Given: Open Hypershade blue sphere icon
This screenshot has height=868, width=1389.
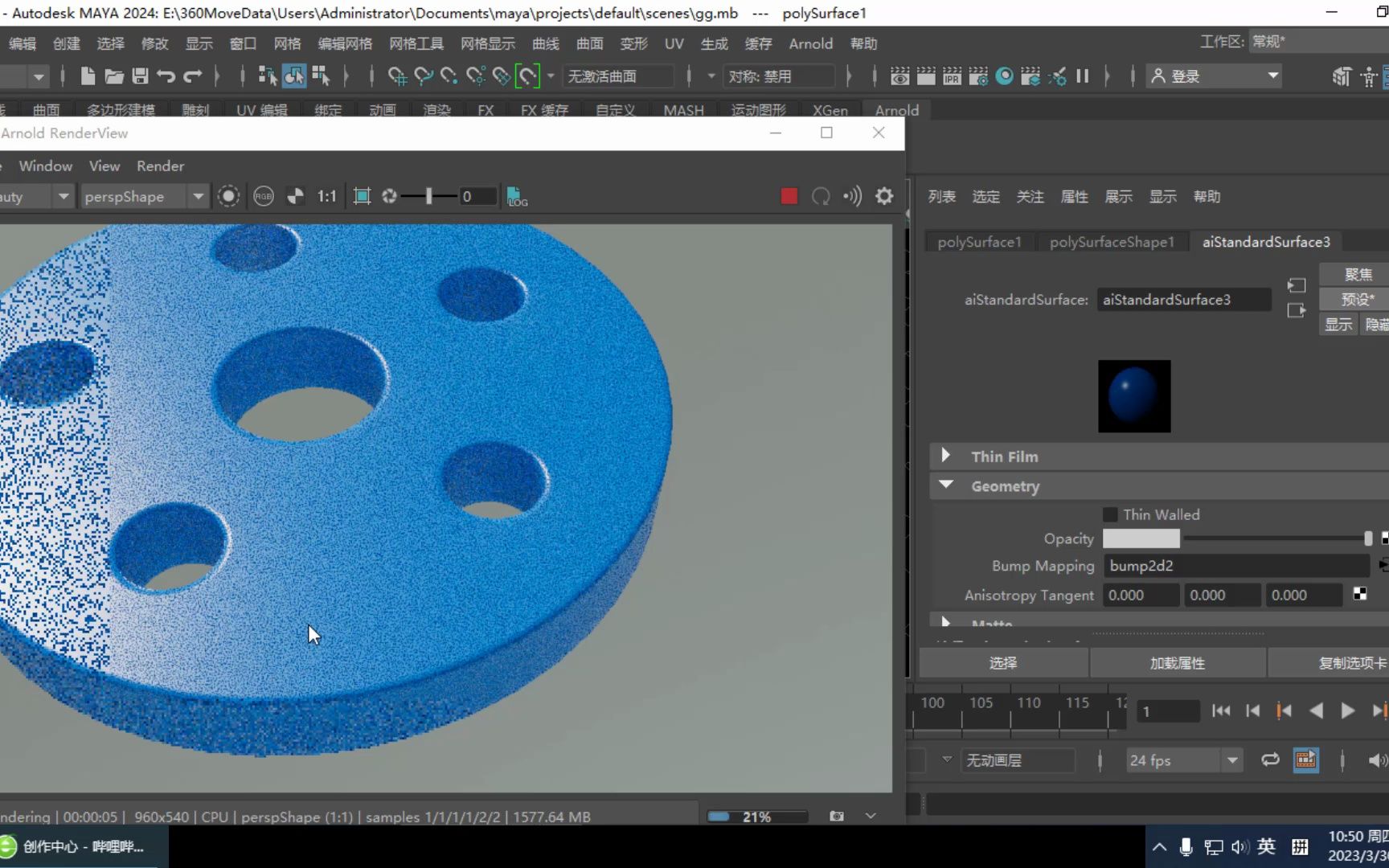Looking at the screenshot, I should pos(1005,76).
